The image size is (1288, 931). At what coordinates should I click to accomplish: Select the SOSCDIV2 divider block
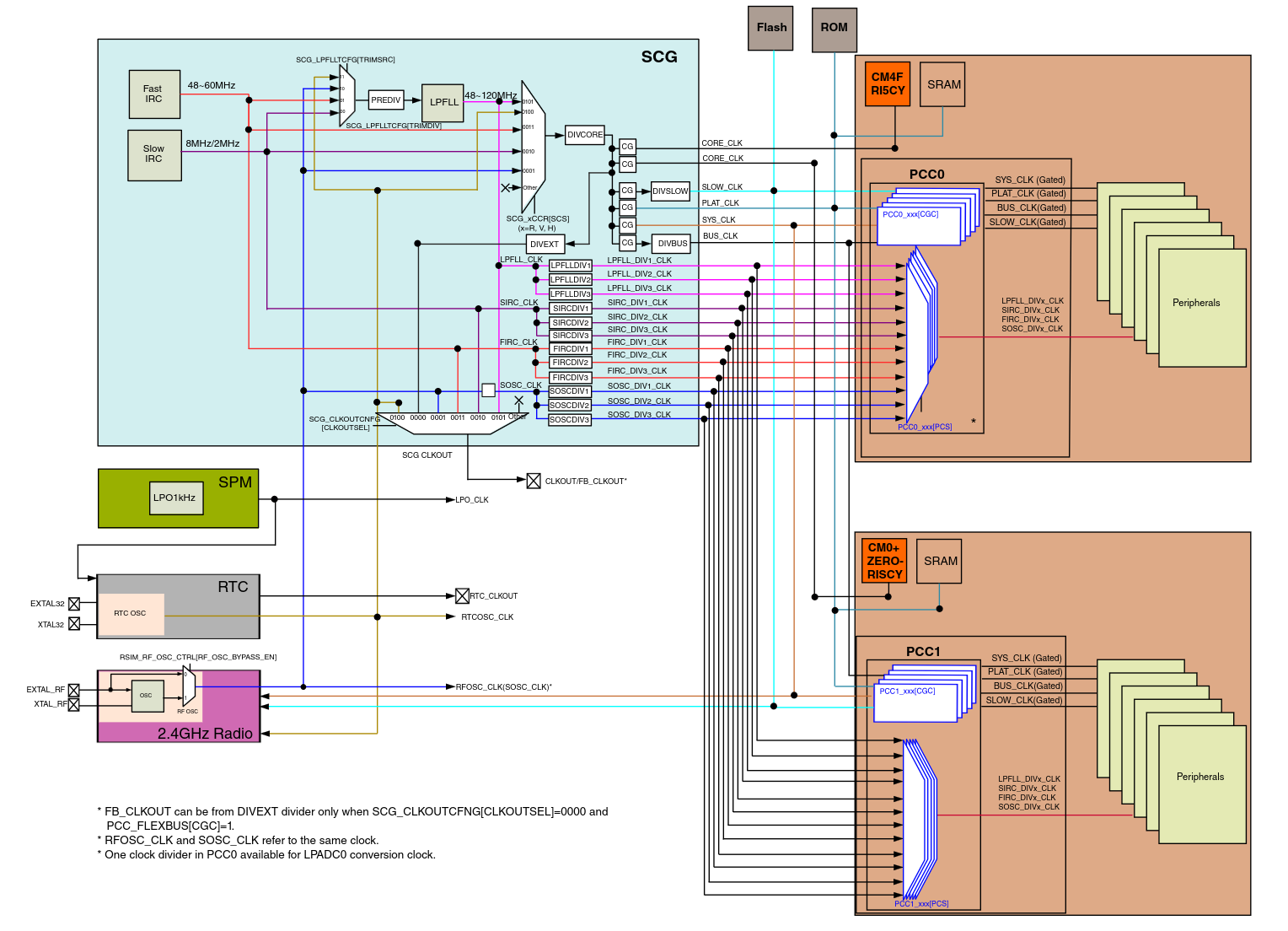(570, 404)
